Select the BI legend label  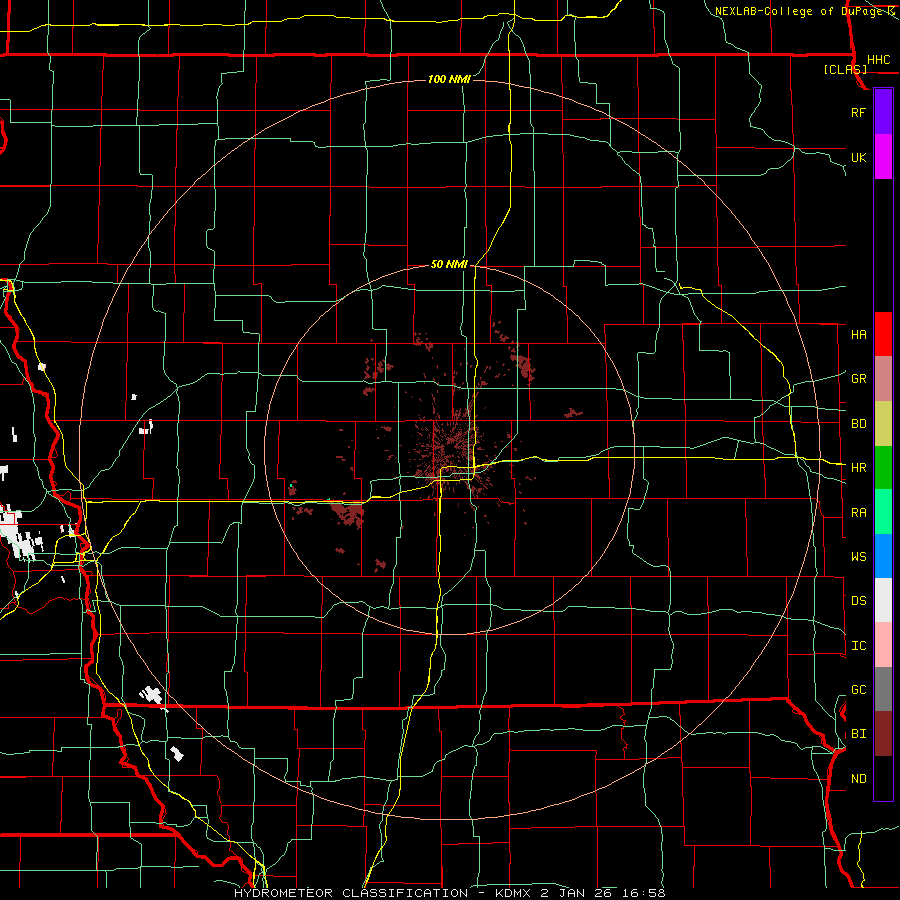click(x=858, y=734)
